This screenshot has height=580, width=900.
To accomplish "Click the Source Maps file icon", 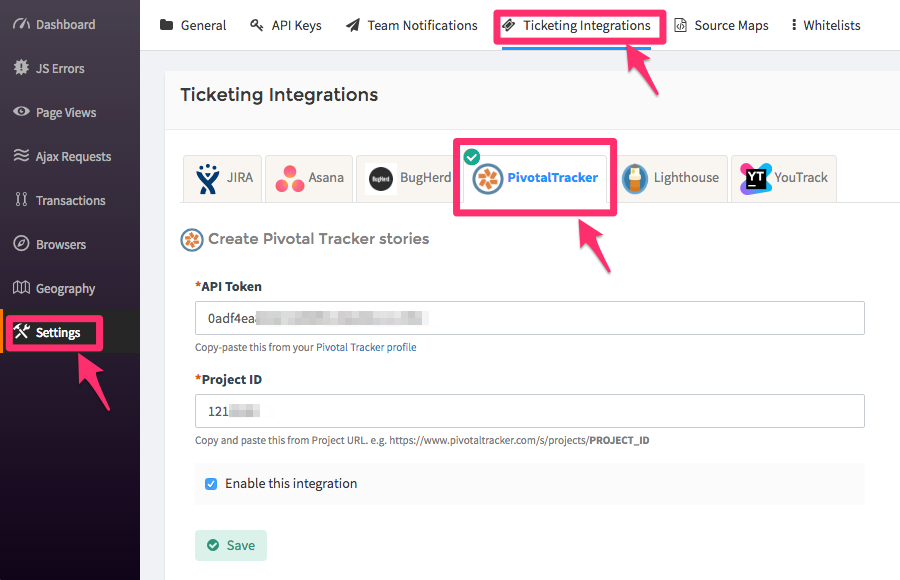I will [x=680, y=25].
